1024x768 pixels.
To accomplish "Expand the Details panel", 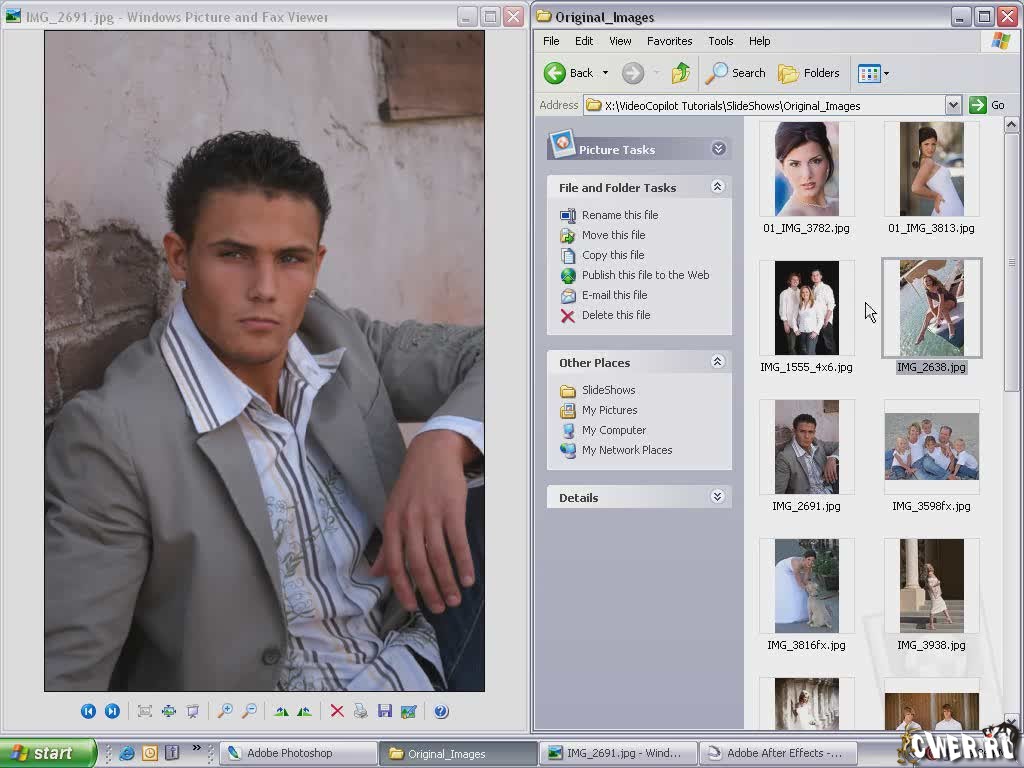I will [x=717, y=497].
